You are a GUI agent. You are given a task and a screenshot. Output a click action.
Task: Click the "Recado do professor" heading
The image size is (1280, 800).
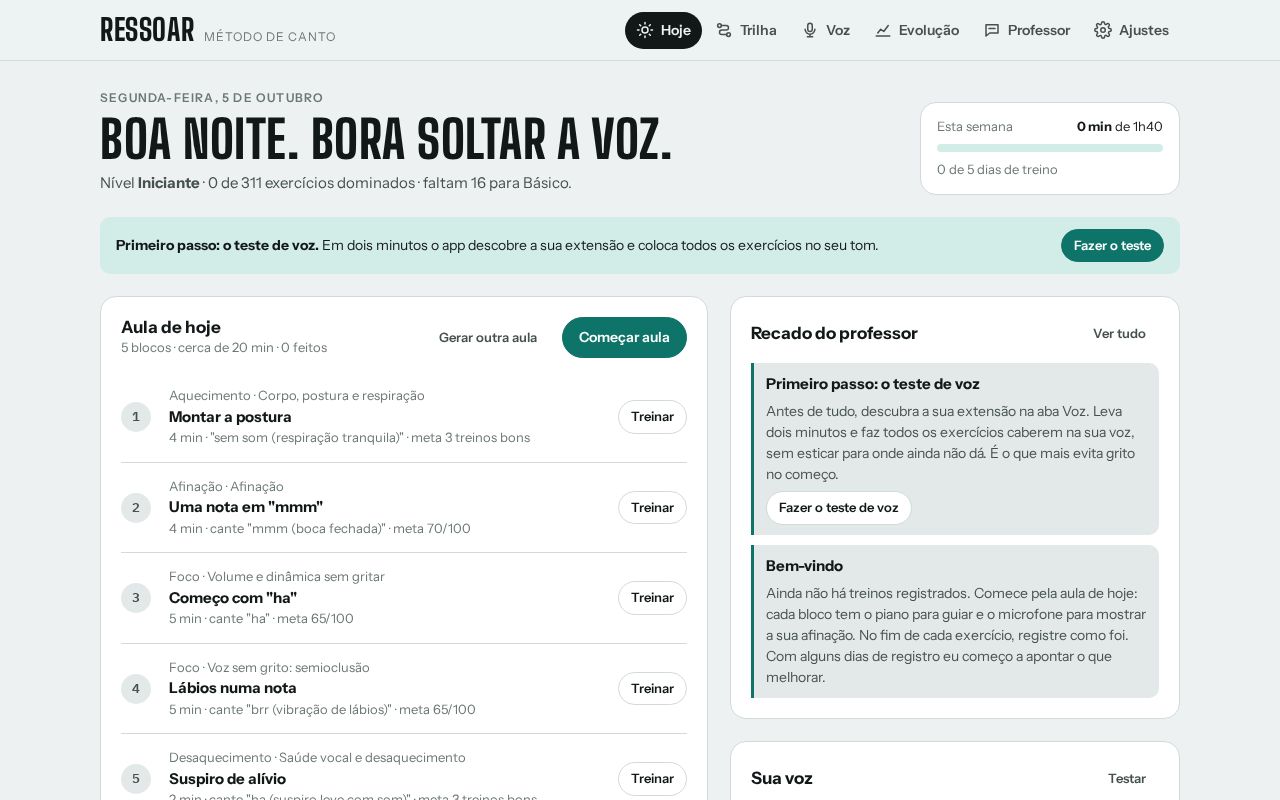click(x=834, y=333)
